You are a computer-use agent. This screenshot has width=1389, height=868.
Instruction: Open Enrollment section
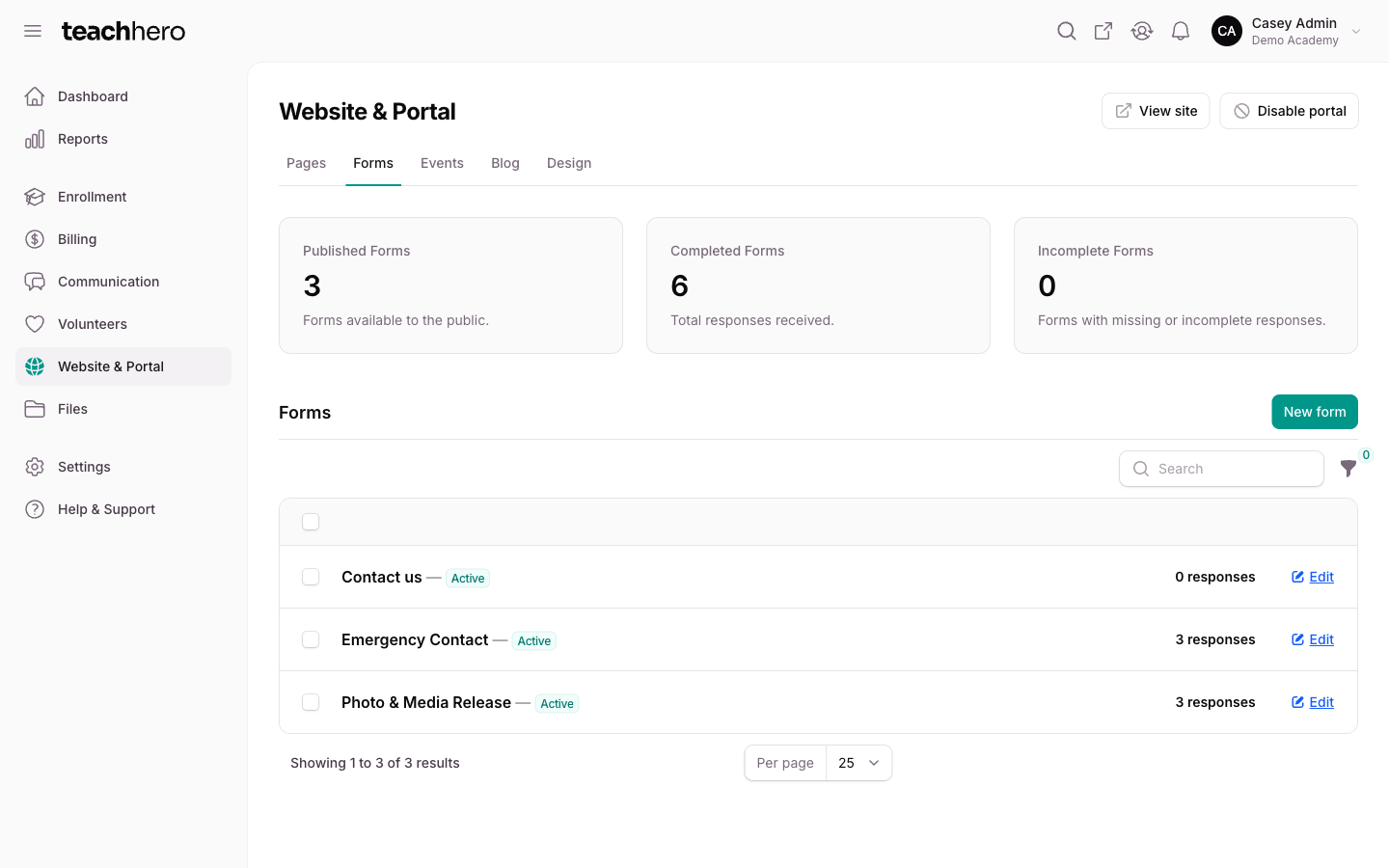click(123, 197)
